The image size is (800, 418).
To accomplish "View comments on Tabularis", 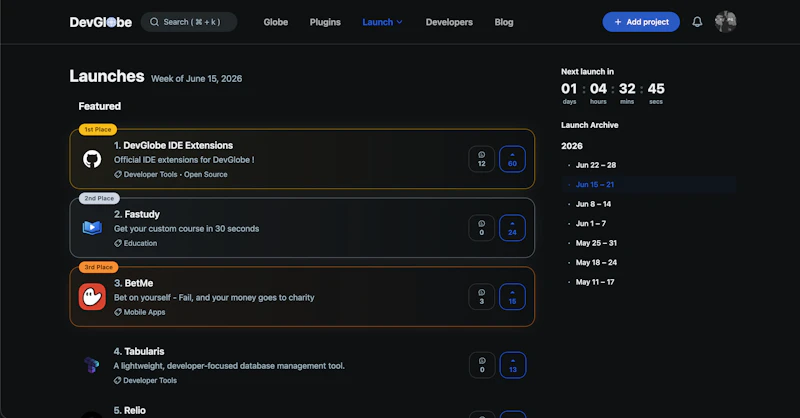I will coord(482,365).
